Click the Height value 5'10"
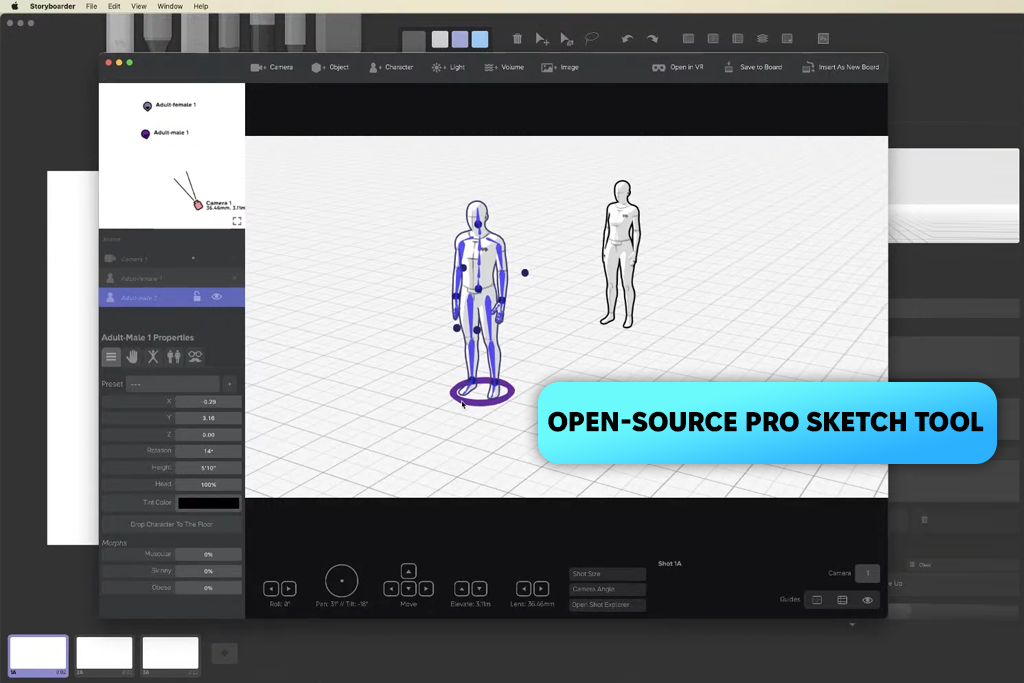Image resolution: width=1024 pixels, height=683 pixels. 208,468
